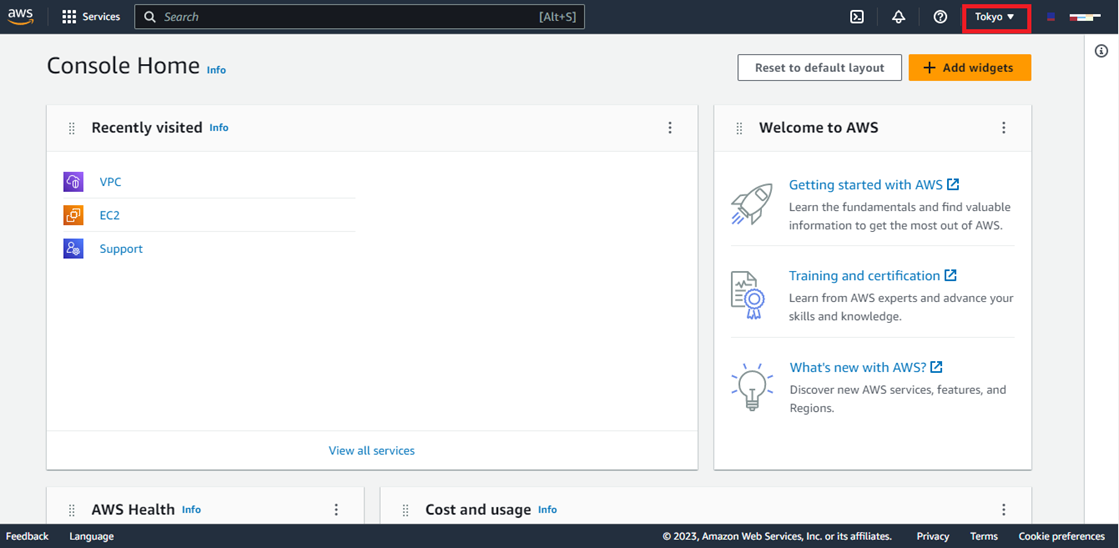Open Cost and usage widget options menu
The height and width of the screenshot is (548, 1119).
point(1003,509)
